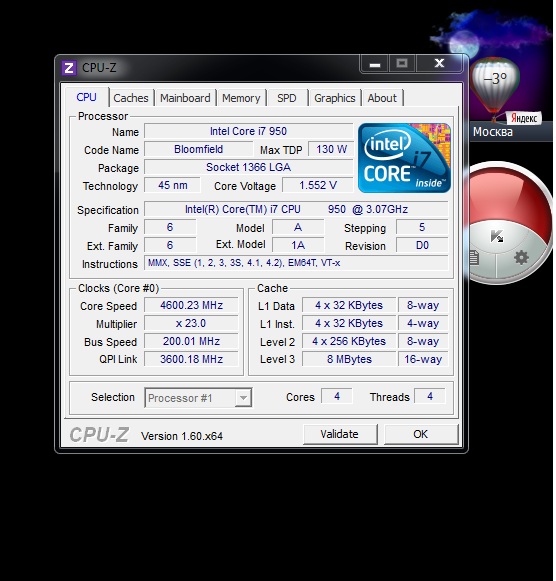Click the Version 1.60.x64 text
556x581 pixels.
[x=182, y=436]
